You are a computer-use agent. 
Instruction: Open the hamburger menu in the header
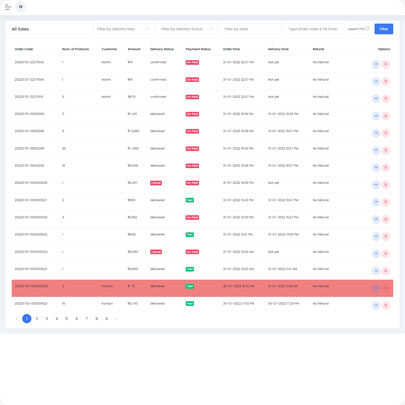pos(8,7)
